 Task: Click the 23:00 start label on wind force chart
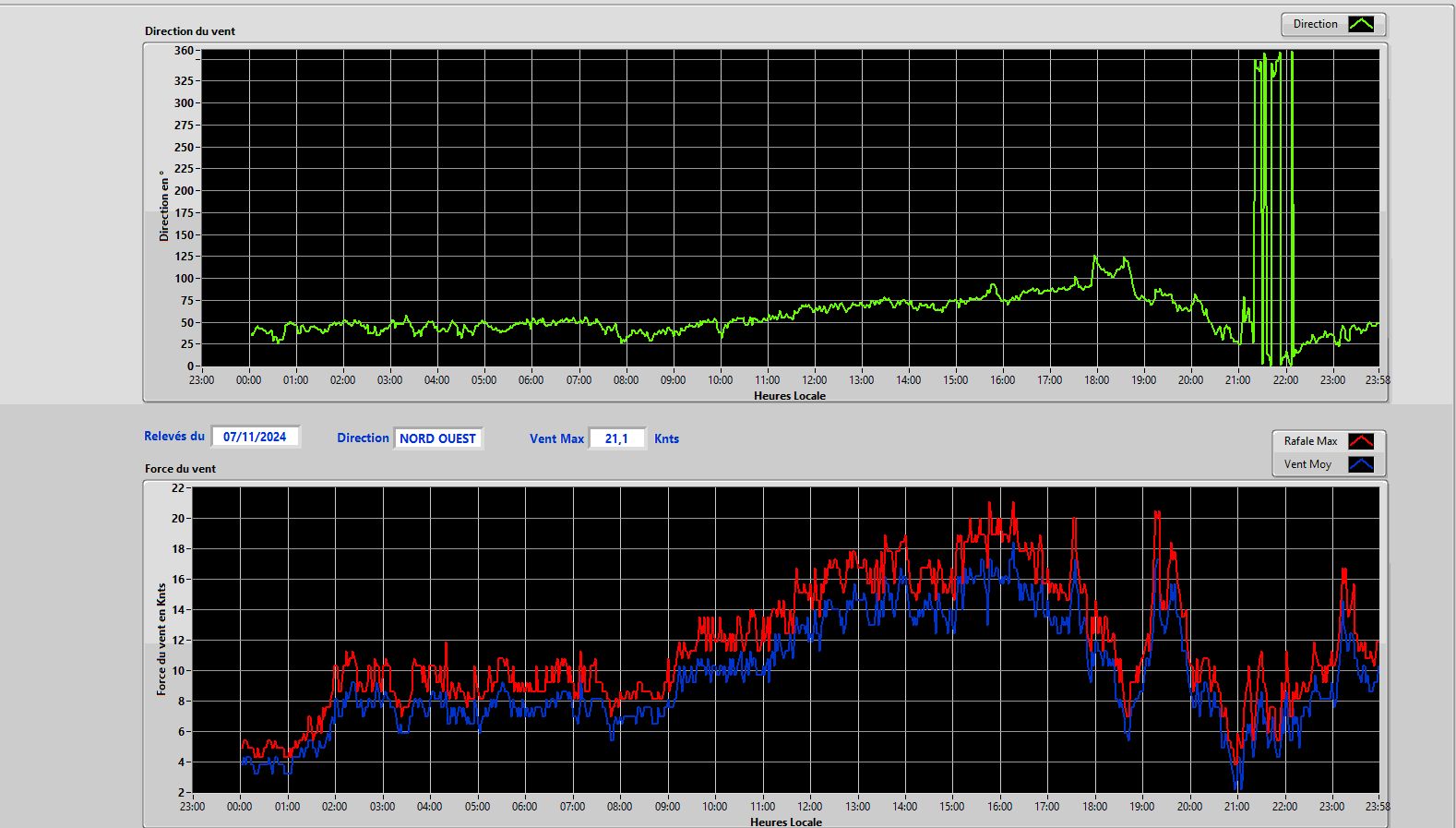[x=192, y=807]
